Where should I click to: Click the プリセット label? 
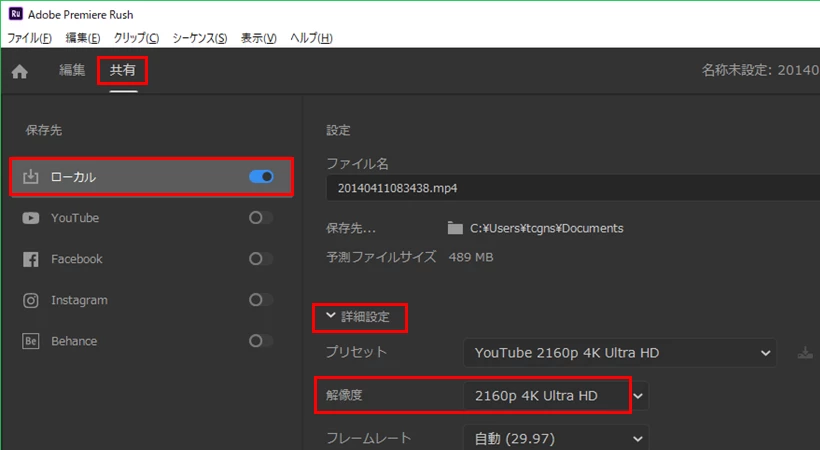(356, 352)
